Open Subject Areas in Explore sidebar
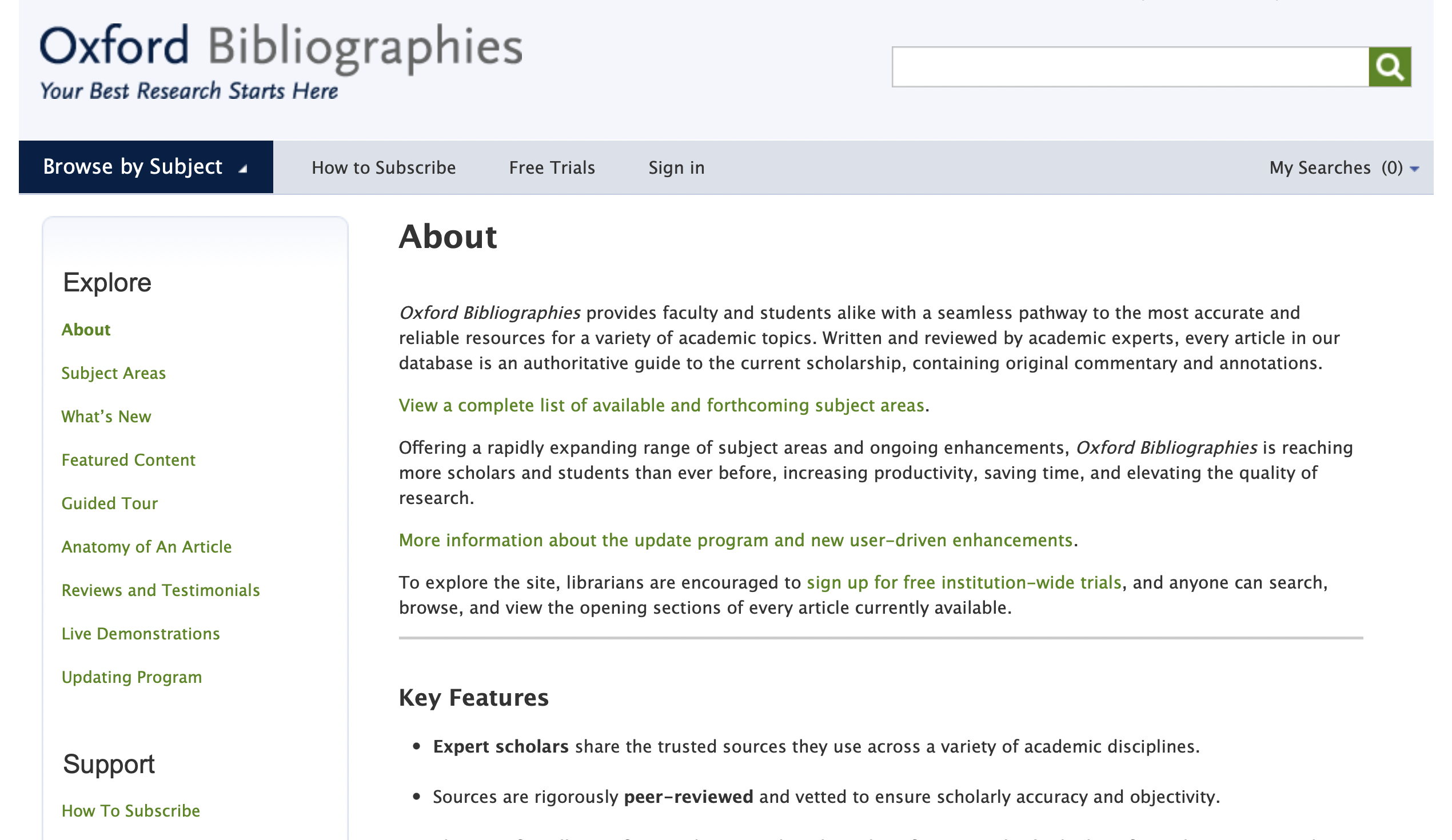This screenshot has height=840, width=1452. click(x=114, y=373)
